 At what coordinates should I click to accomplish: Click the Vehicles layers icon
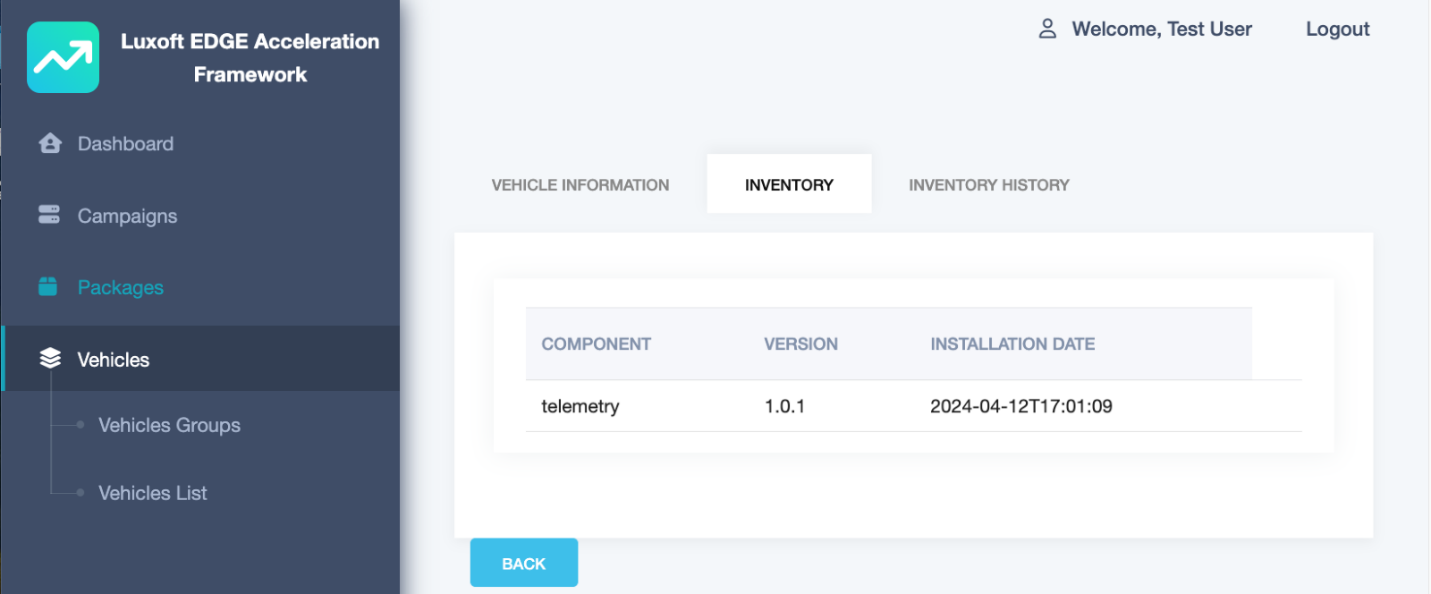tap(50, 359)
